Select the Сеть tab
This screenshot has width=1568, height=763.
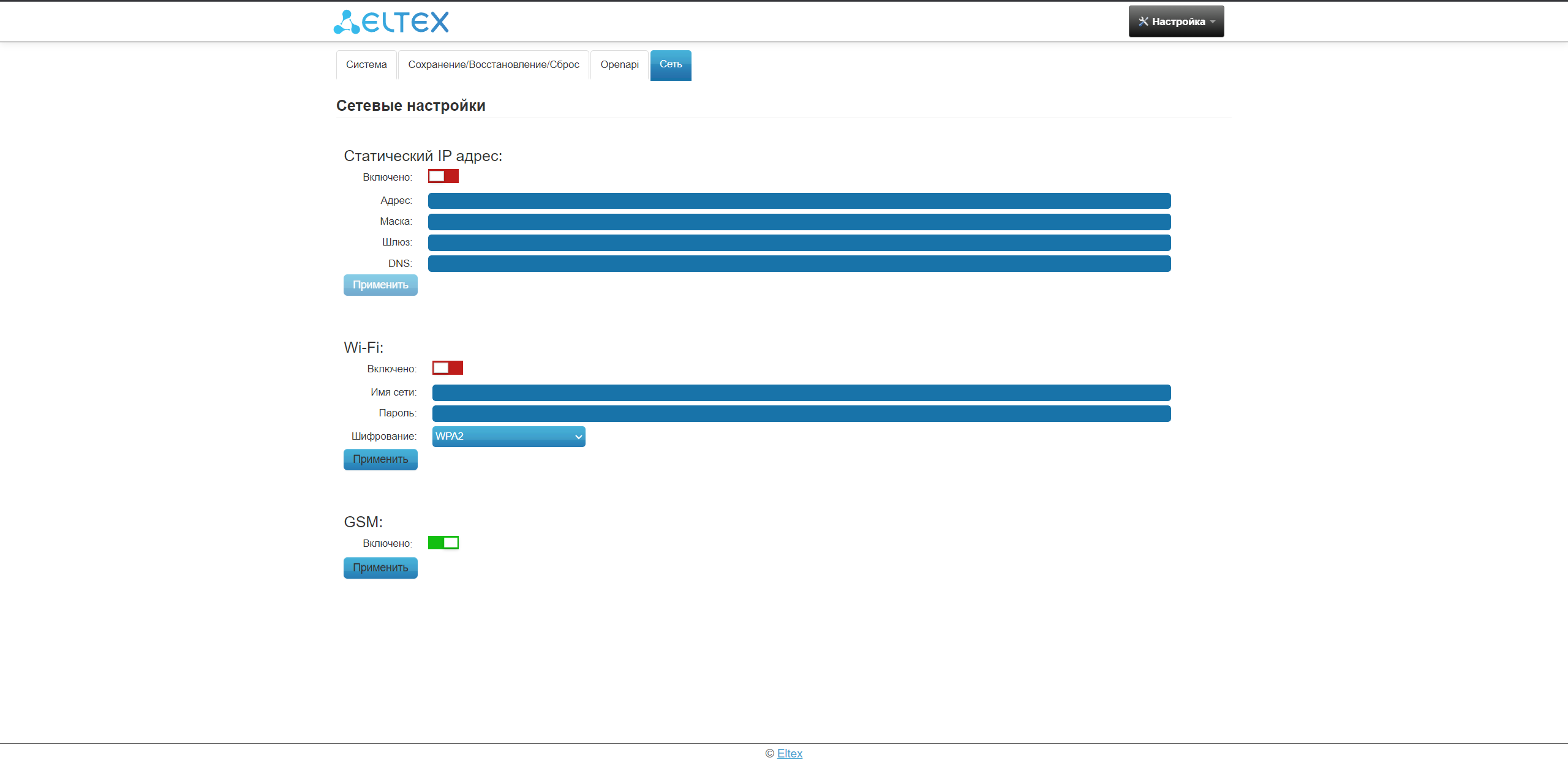[671, 65]
